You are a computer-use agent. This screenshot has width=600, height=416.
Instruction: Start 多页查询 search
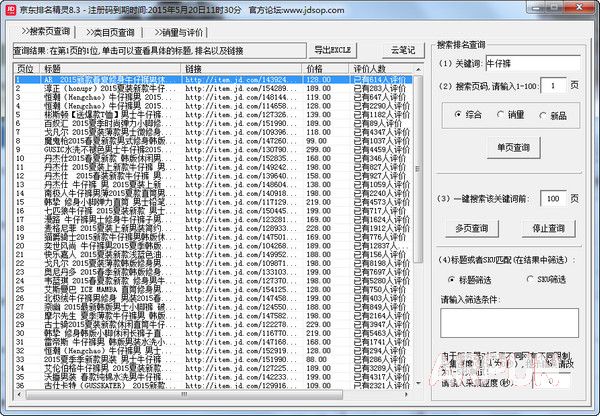click(472, 228)
